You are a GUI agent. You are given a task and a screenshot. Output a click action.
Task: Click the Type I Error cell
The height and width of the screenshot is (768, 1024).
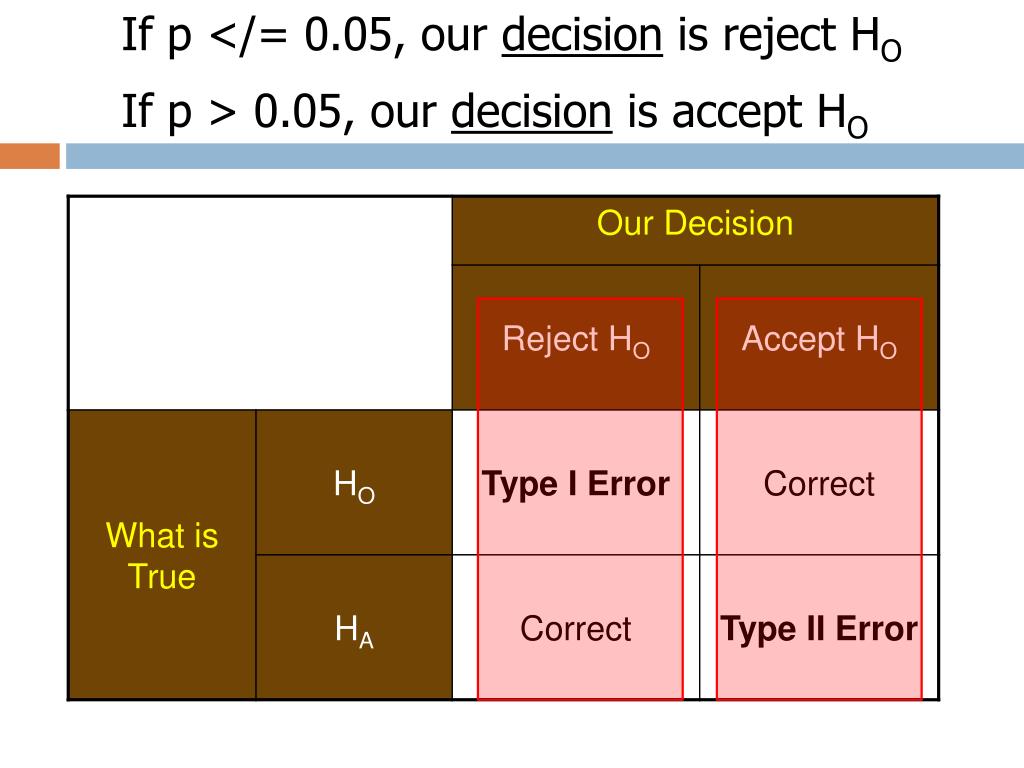pyautogui.click(x=575, y=483)
